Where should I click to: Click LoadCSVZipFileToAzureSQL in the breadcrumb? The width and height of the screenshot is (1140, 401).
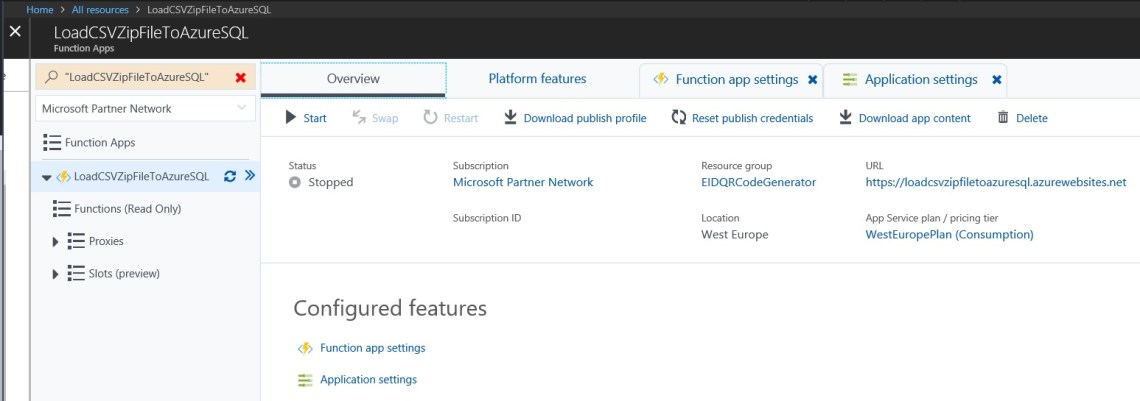[209, 10]
